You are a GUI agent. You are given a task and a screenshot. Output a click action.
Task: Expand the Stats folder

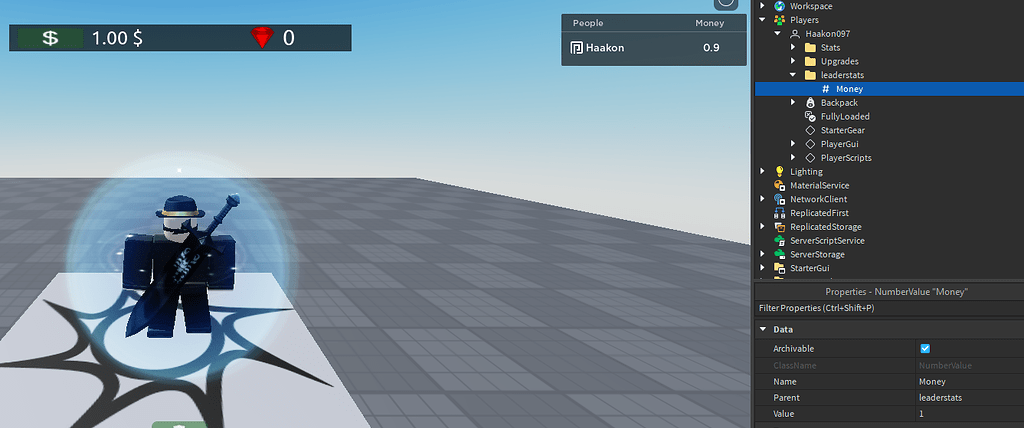(793, 48)
